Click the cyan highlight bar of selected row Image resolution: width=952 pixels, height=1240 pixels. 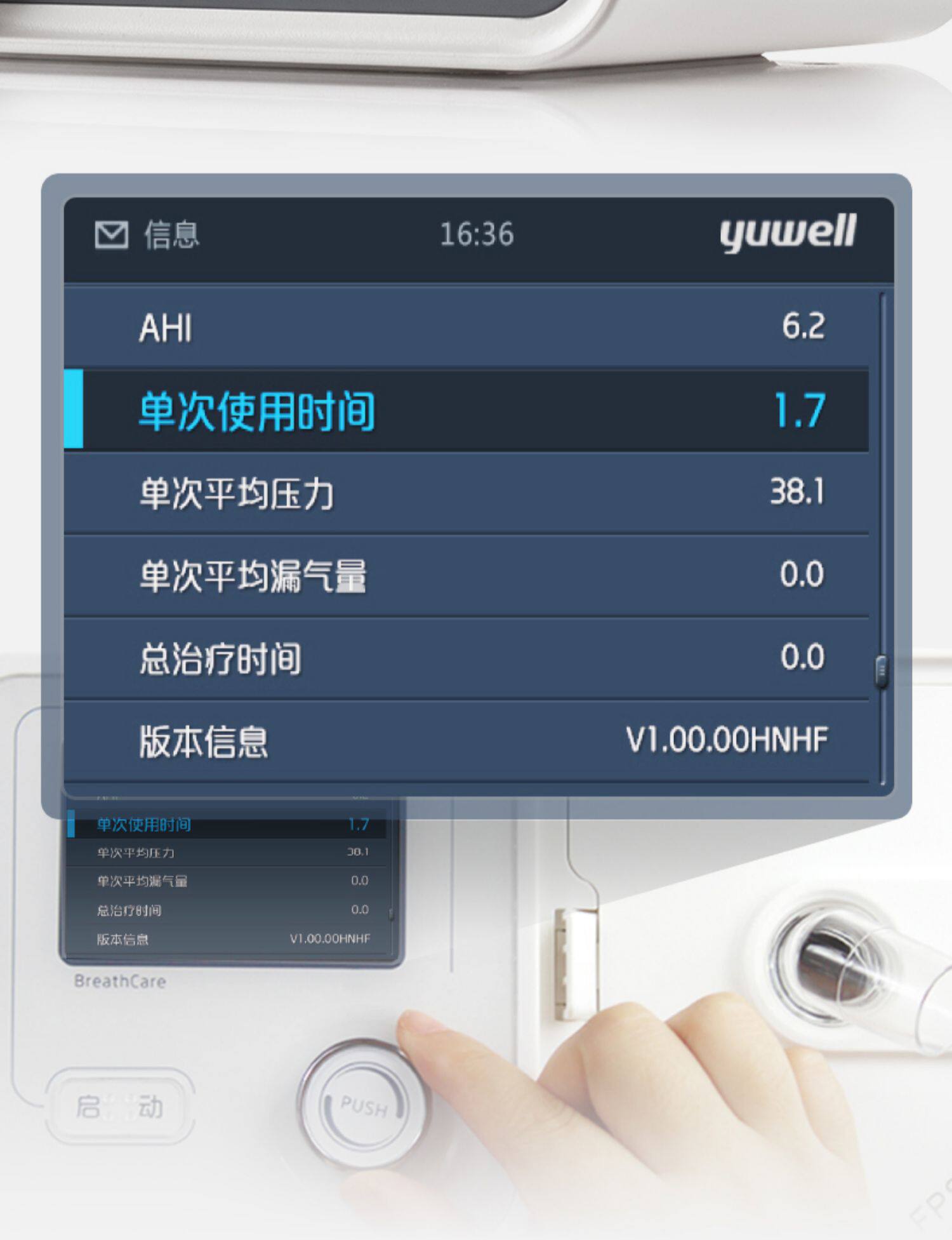[x=74, y=410]
